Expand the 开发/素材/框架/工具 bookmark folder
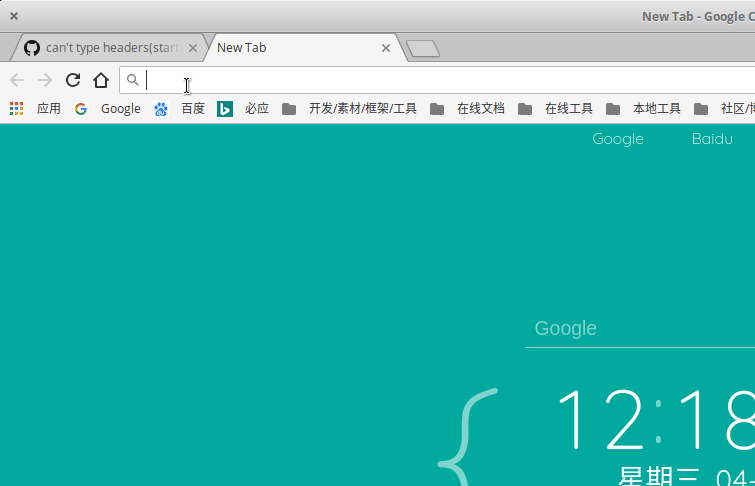 click(x=350, y=109)
